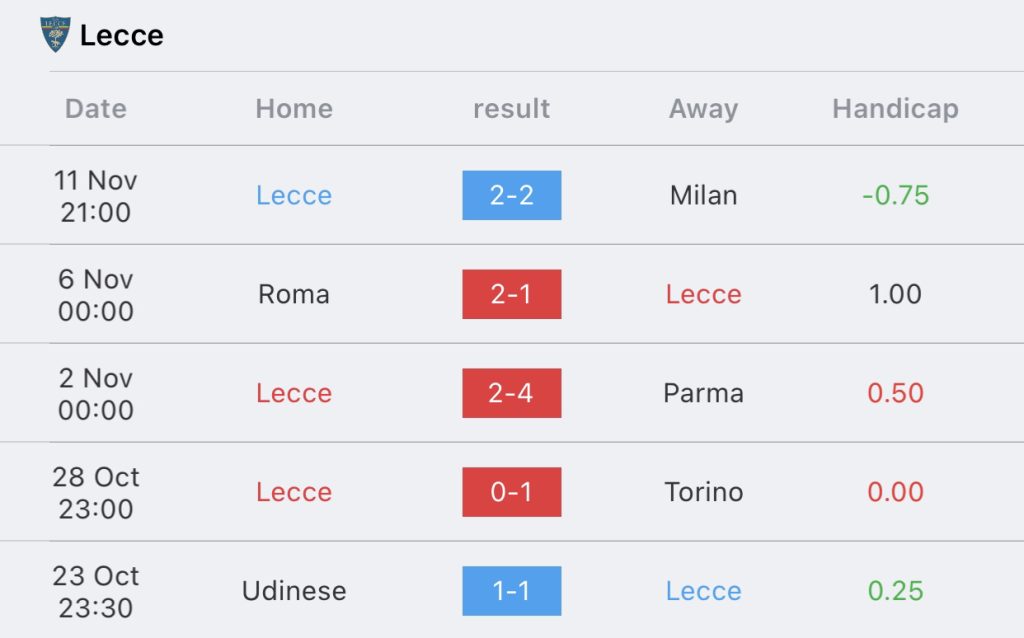Image resolution: width=1024 pixels, height=638 pixels.
Task: Open Torino away team link
Action: point(703,492)
